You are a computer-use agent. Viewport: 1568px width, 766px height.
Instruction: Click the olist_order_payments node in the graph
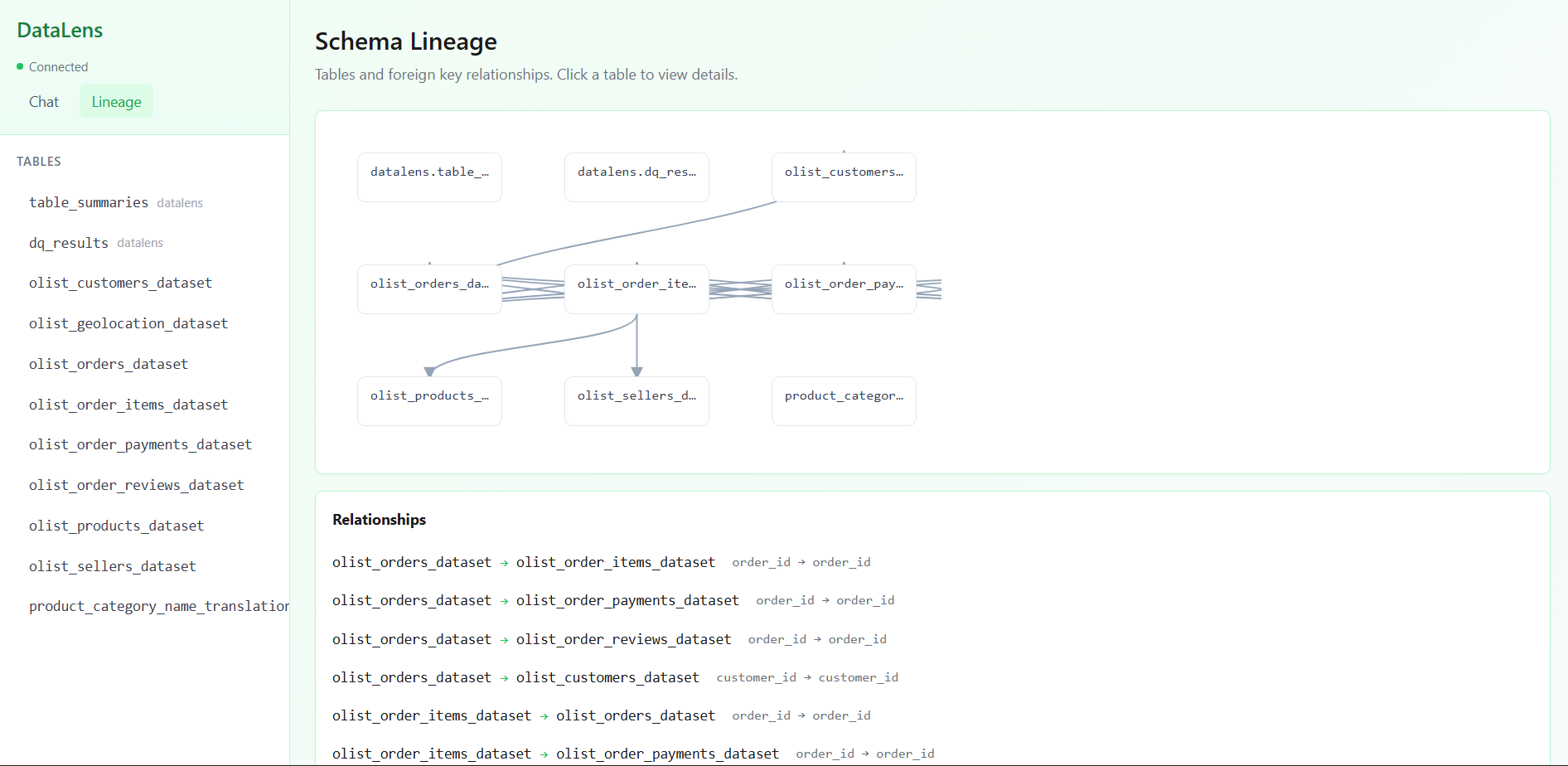[843, 288]
